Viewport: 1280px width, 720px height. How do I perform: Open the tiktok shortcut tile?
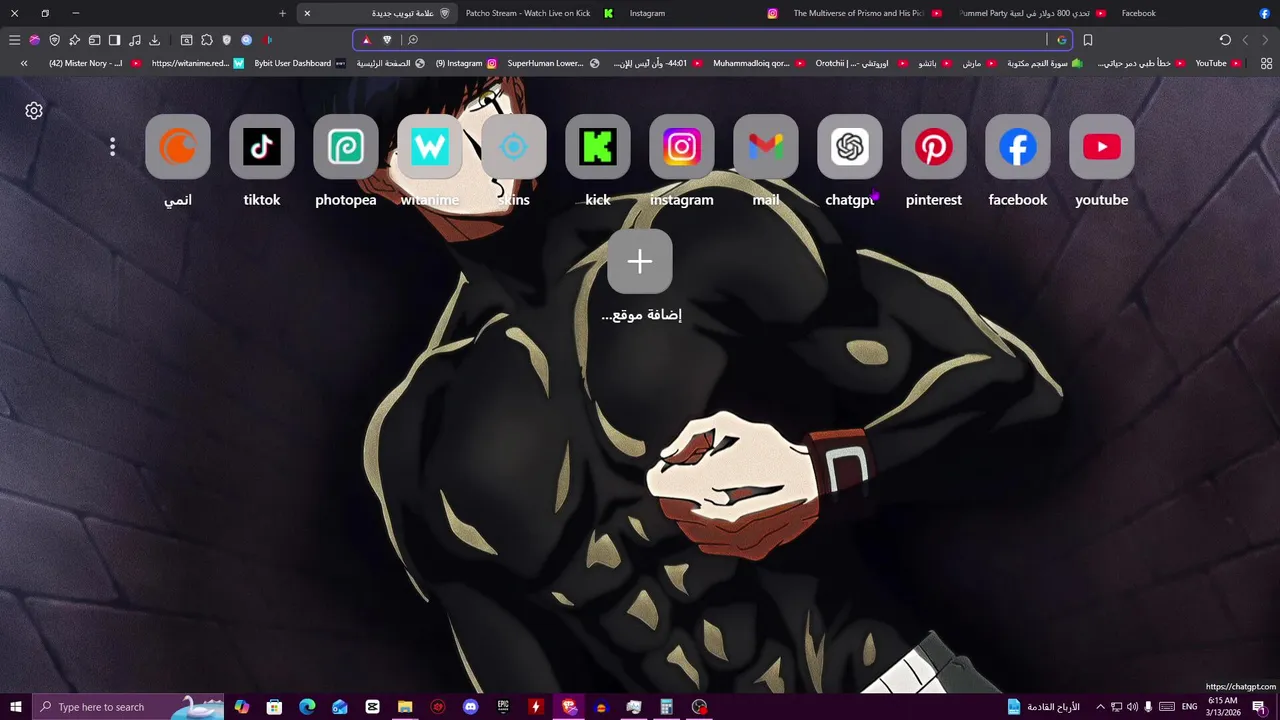pyautogui.click(x=262, y=147)
